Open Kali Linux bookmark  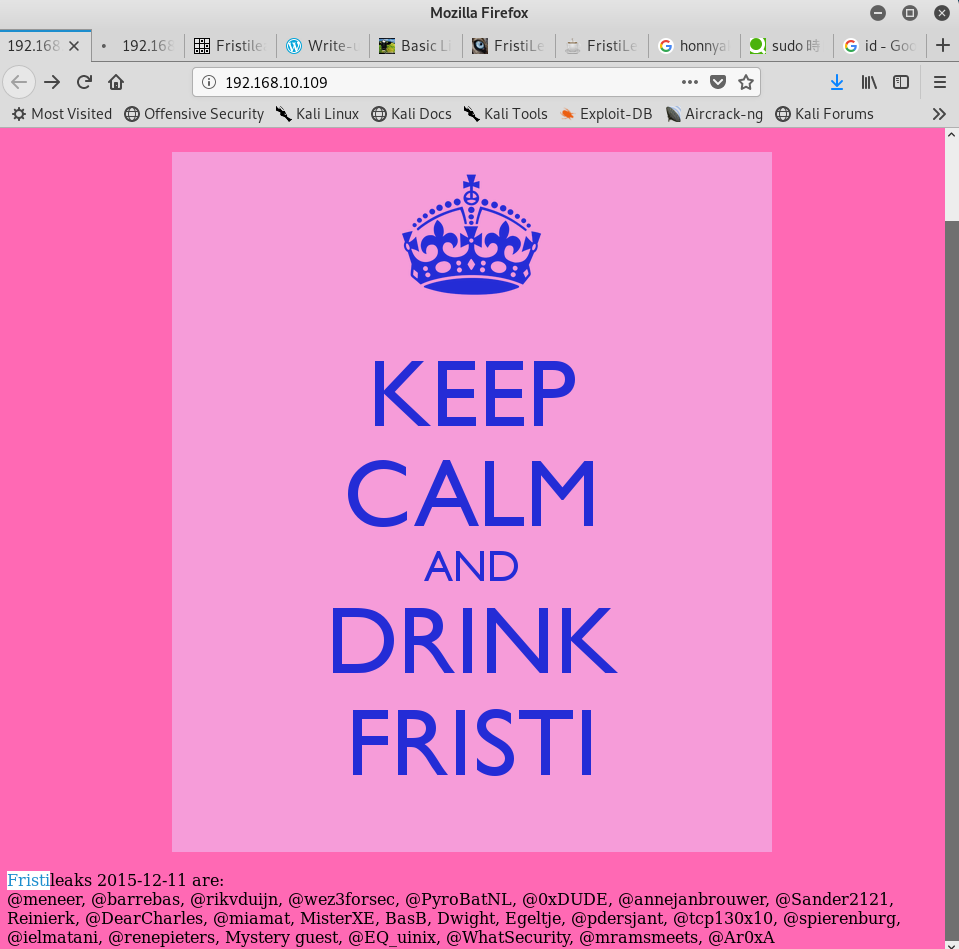[x=317, y=114]
